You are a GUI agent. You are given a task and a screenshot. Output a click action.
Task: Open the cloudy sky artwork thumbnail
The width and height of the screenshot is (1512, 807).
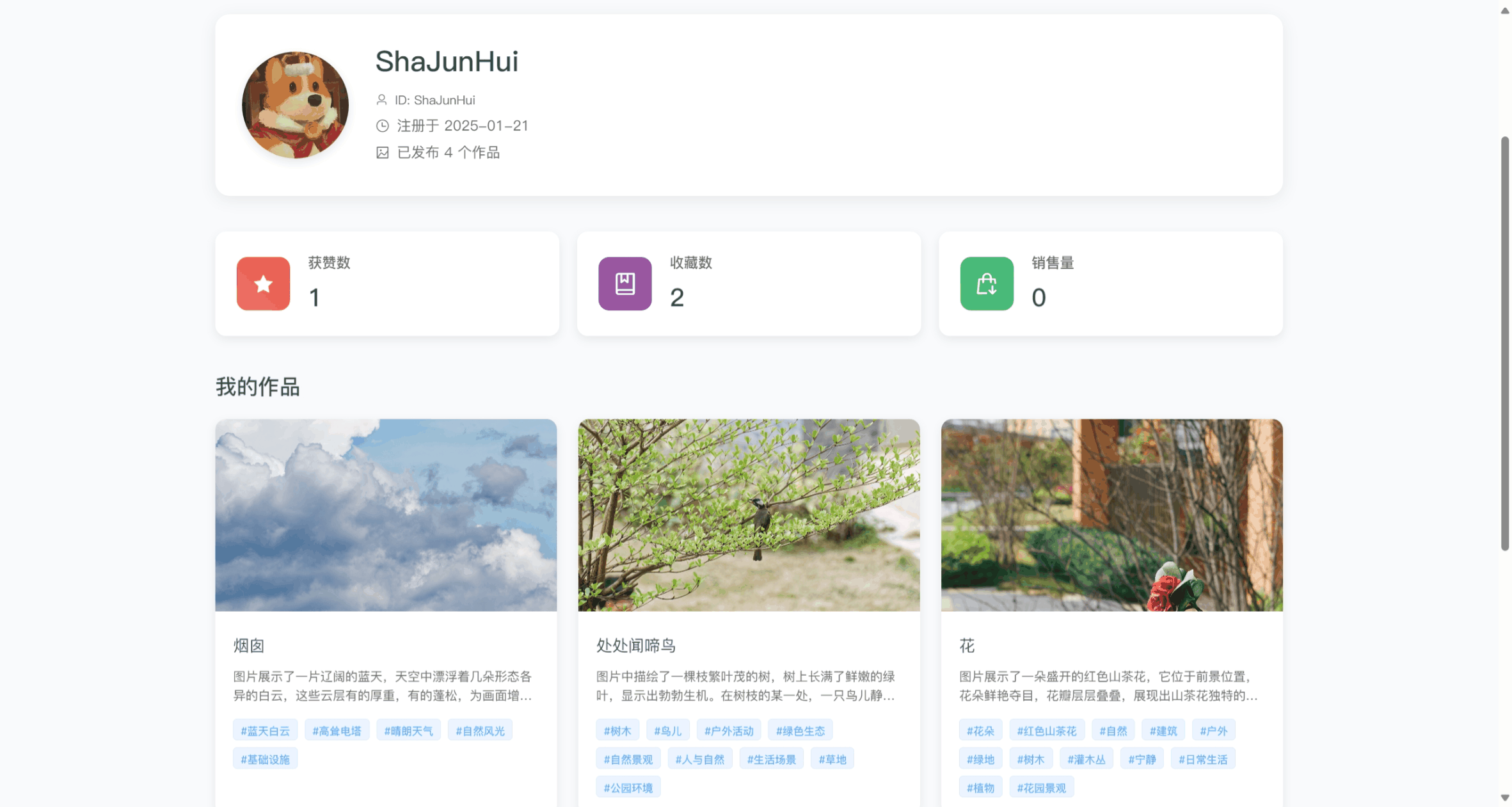[x=386, y=515]
